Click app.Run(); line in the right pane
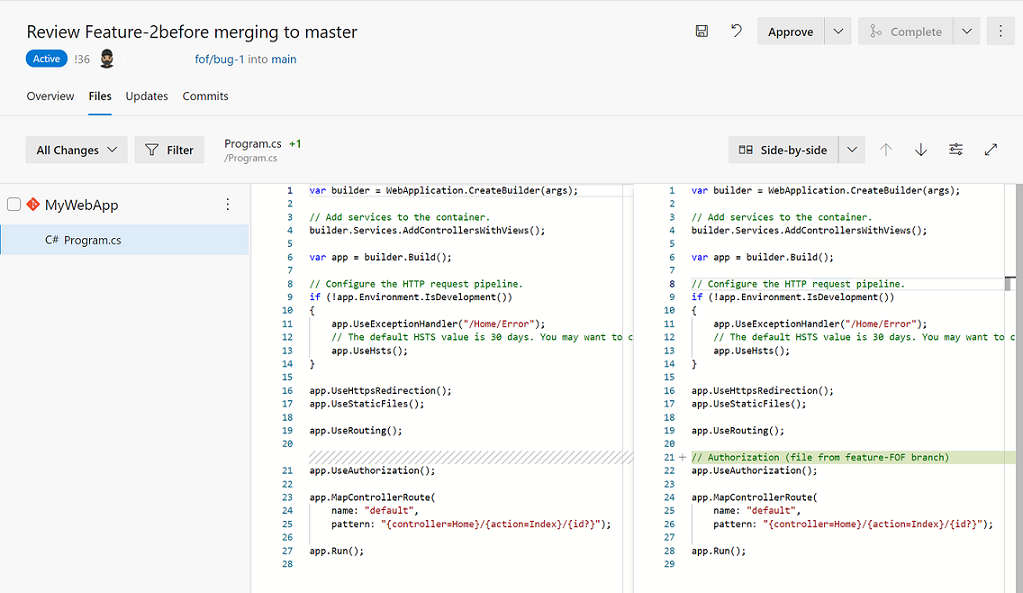The width and height of the screenshot is (1023, 593). (718, 551)
